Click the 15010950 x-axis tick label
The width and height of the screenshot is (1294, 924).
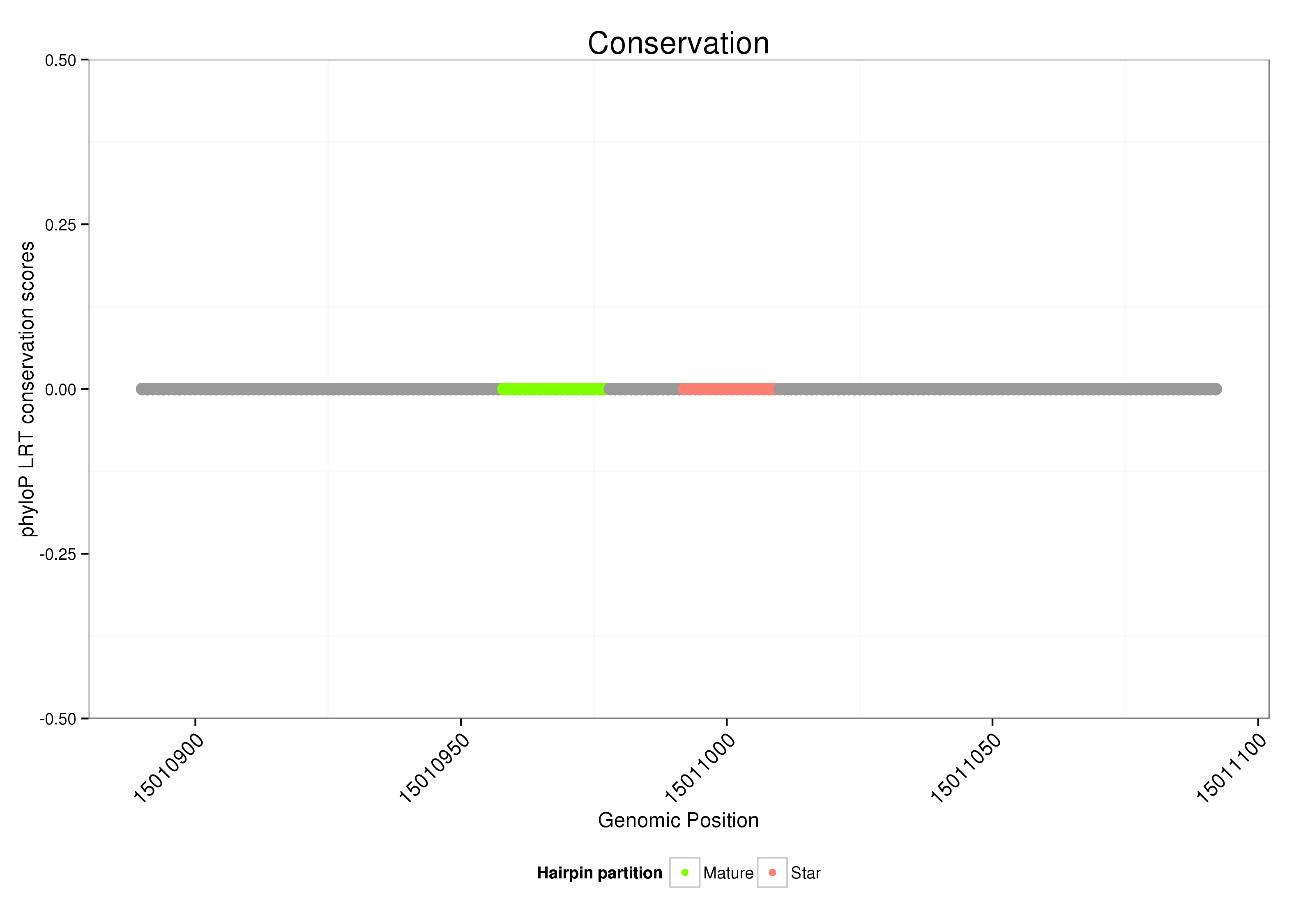coord(434,767)
